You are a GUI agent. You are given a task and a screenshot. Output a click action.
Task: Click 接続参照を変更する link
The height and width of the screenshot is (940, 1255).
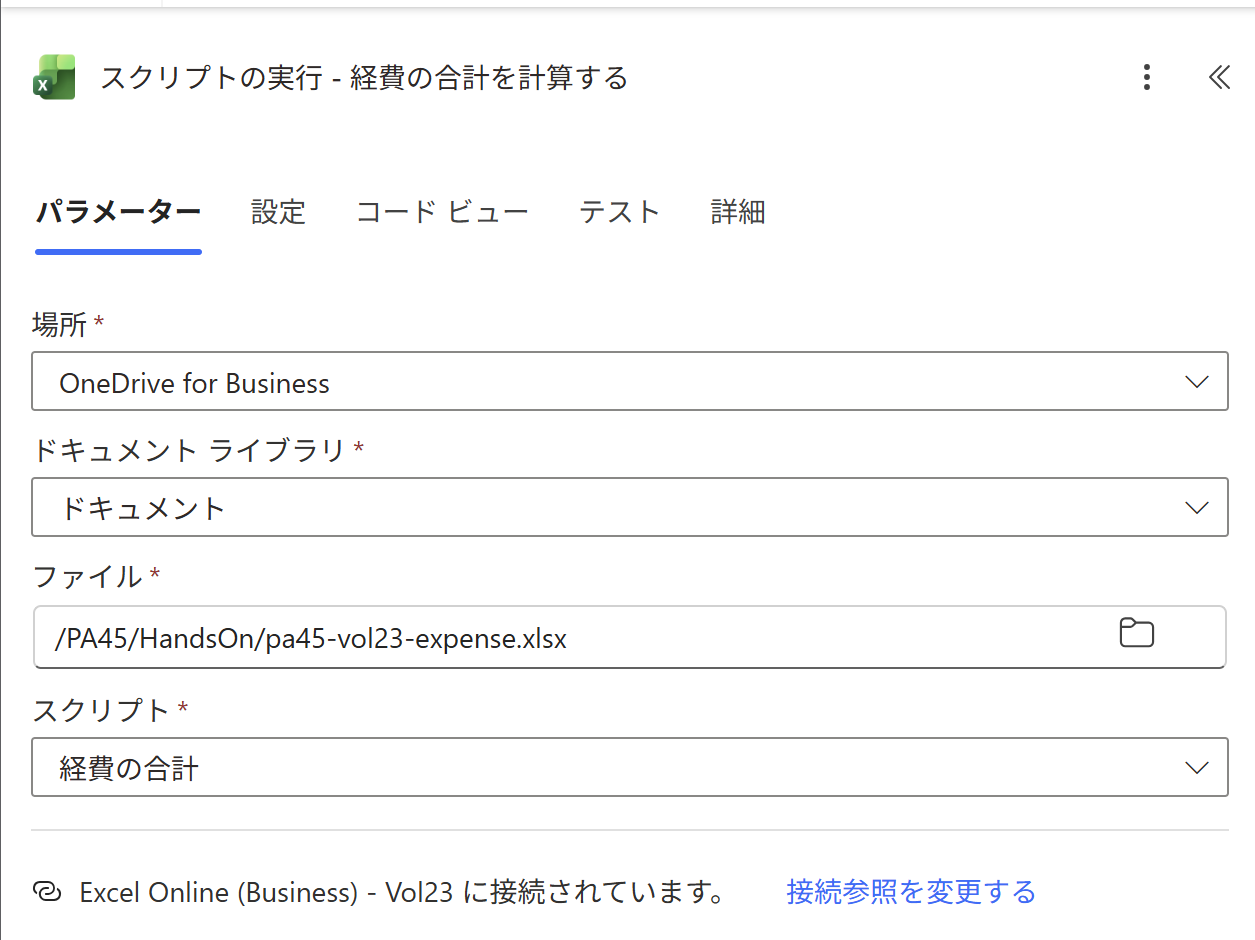pos(911,891)
